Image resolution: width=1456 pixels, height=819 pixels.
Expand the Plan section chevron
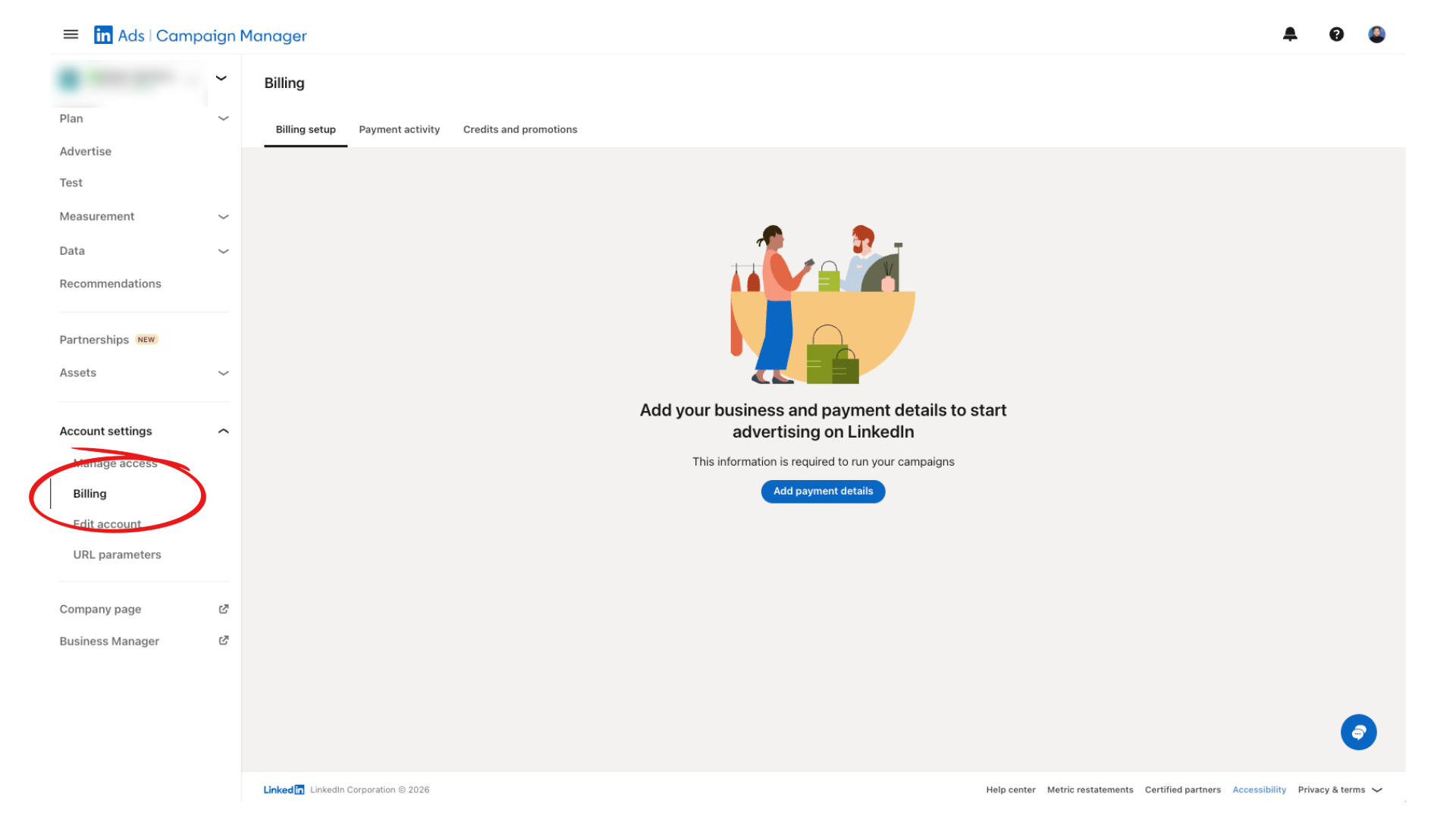224,118
